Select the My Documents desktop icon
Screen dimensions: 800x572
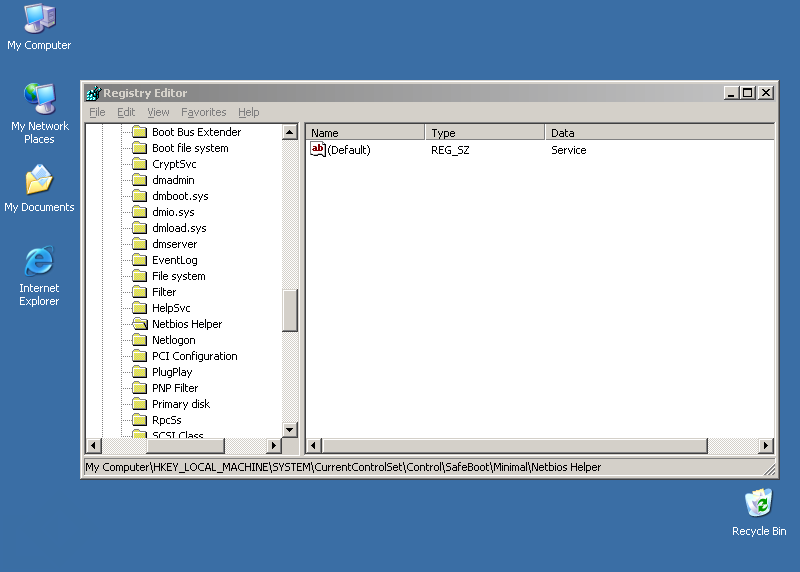click(x=39, y=189)
